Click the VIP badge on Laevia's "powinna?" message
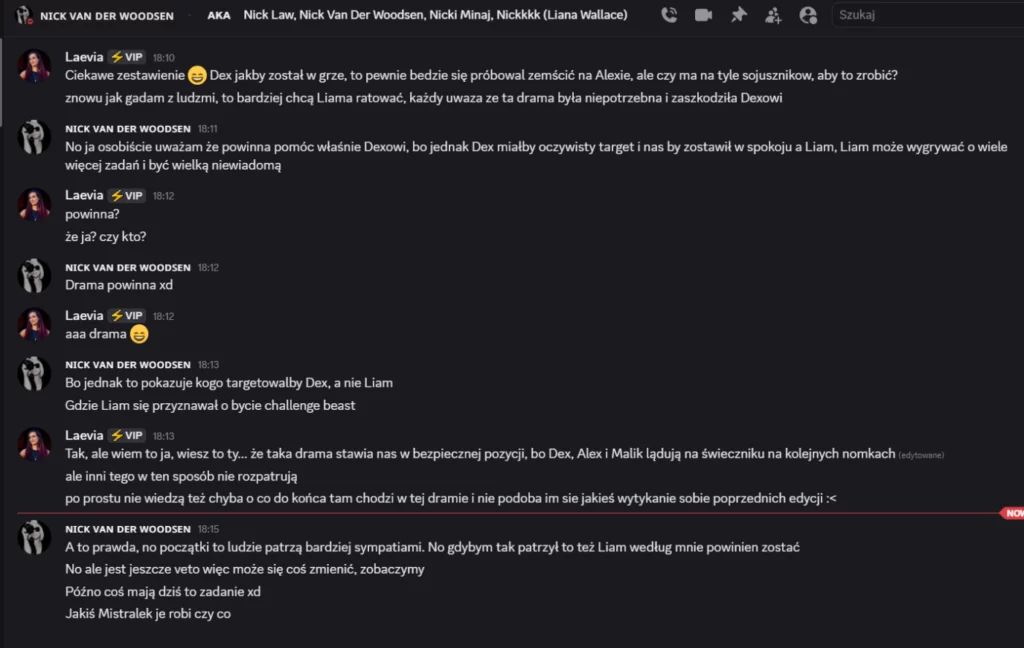 [x=127, y=195]
